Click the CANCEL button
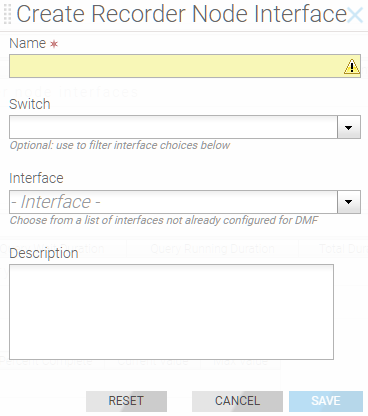The height and width of the screenshot is (416, 368). click(x=237, y=401)
